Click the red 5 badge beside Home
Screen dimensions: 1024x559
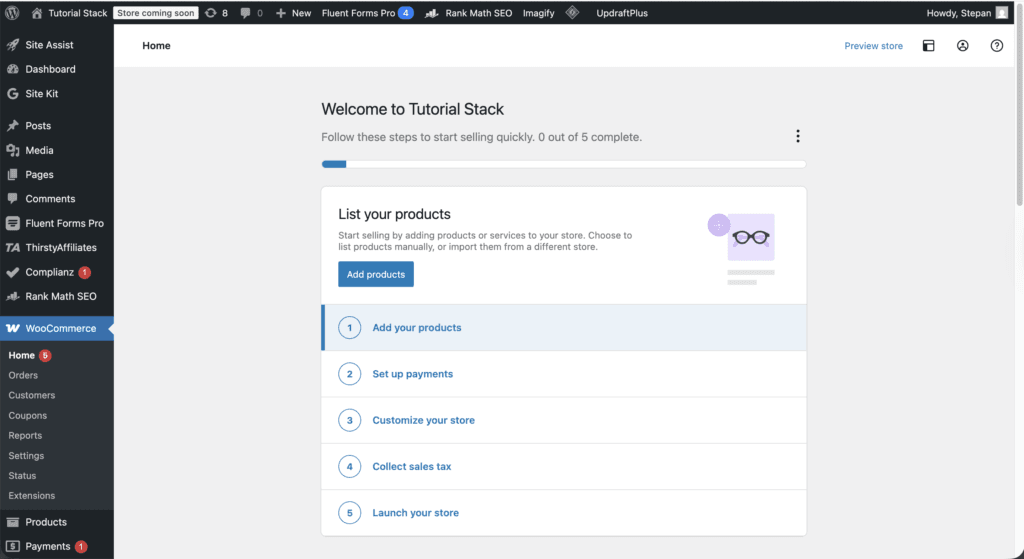[45, 355]
